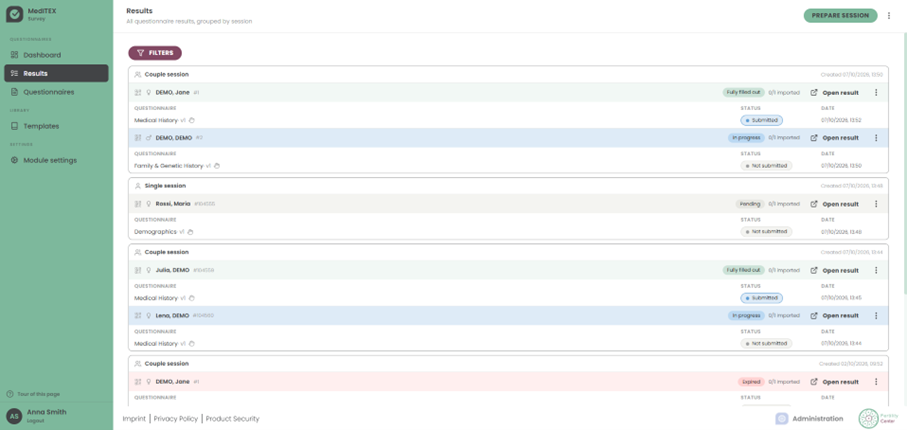Click the In progress badge for DEMO, DEMO

(x=746, y=138)
